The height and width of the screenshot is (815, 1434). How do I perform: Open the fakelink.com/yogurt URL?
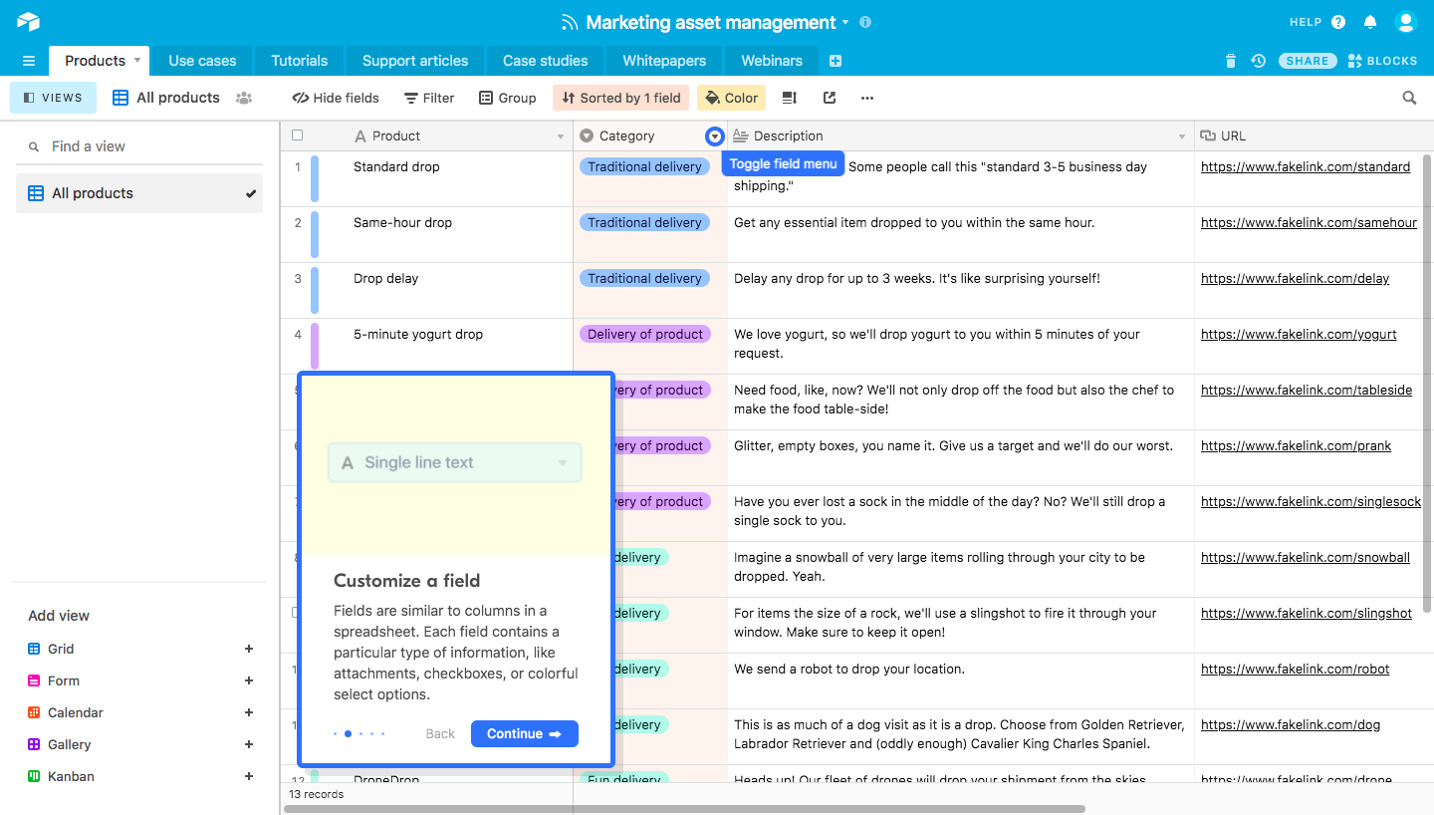(x=1298, y=334)
